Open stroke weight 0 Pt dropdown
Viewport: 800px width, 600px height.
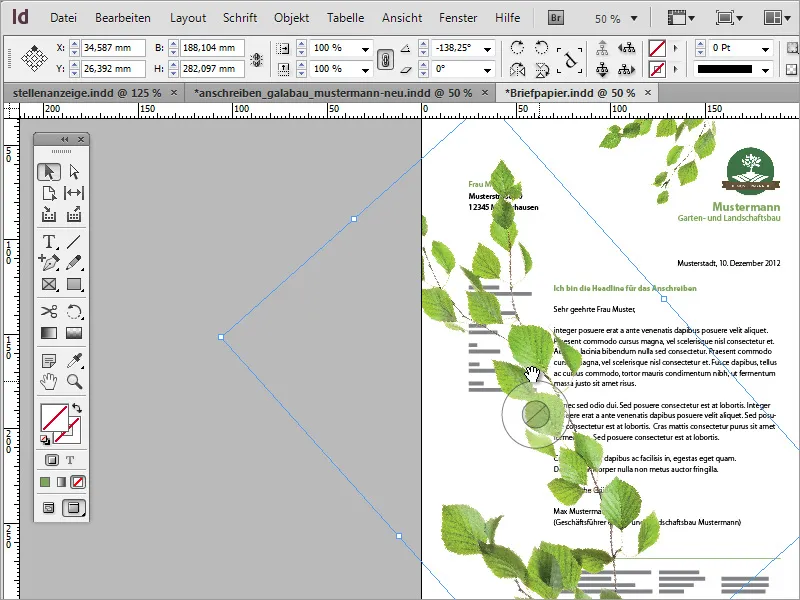coord(765,49)
